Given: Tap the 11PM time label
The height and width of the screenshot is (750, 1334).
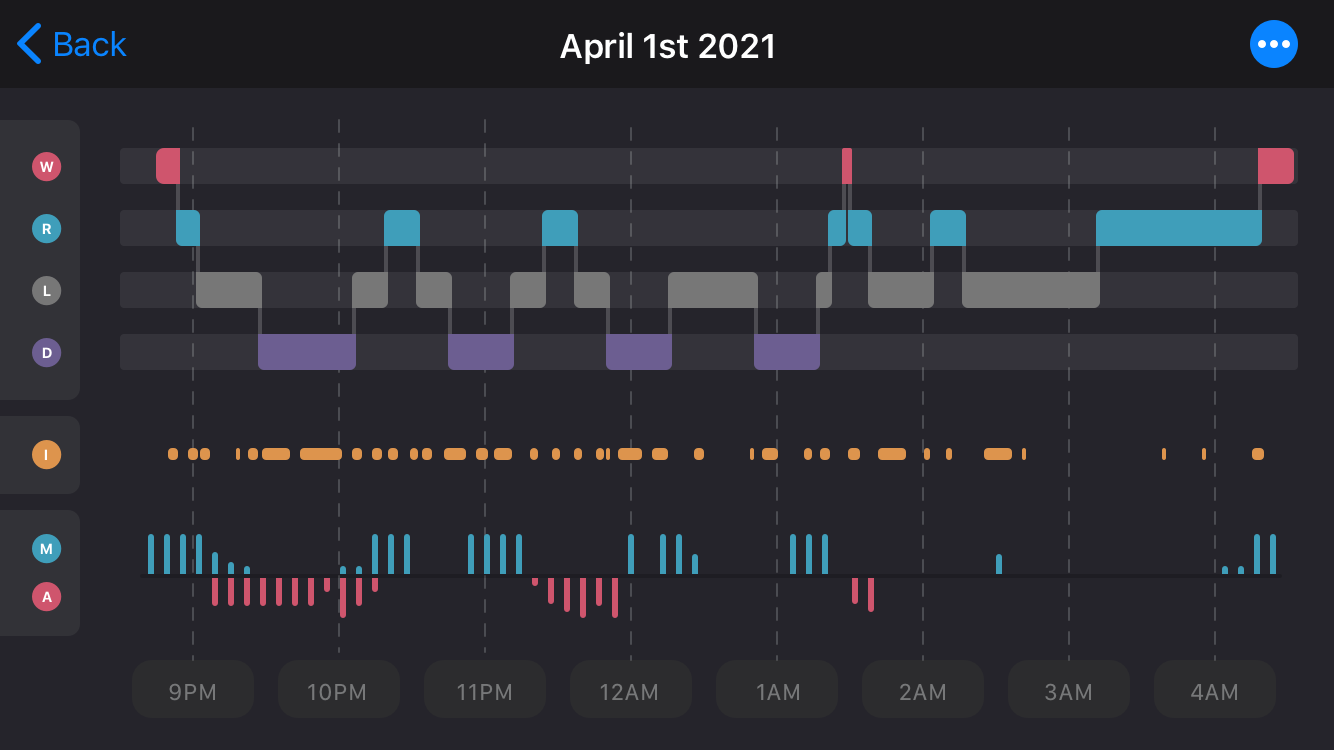Looking at the screenshot, I should click(x=484, y=690).
